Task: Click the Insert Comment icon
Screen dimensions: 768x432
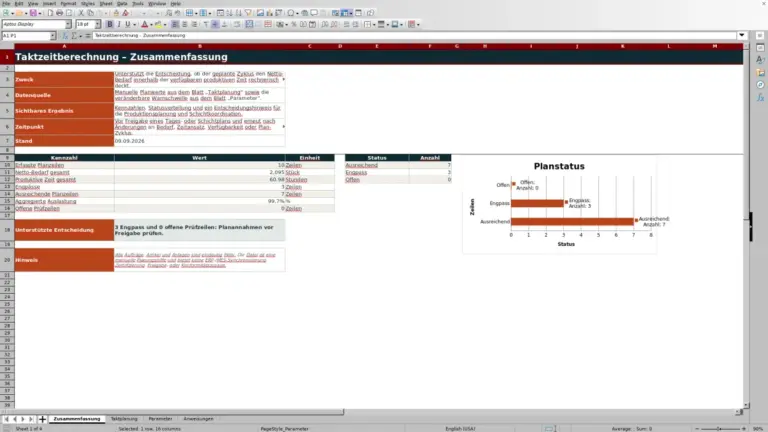Action: click(x=314, y=13)
